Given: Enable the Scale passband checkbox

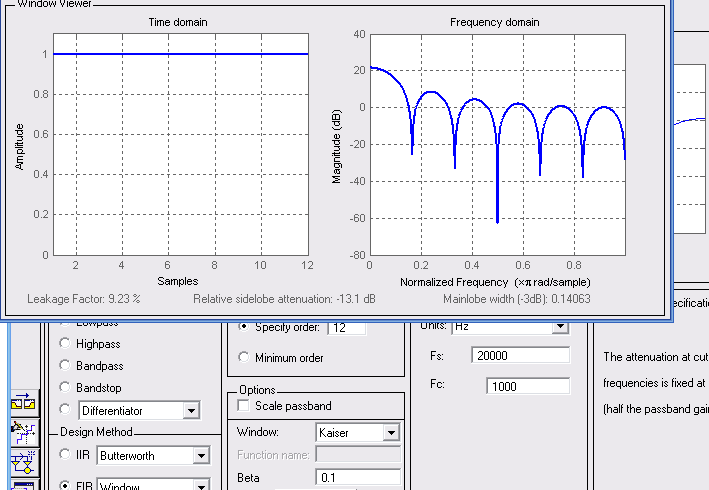Looking at the screenshot, I should (x=244, y=405).
